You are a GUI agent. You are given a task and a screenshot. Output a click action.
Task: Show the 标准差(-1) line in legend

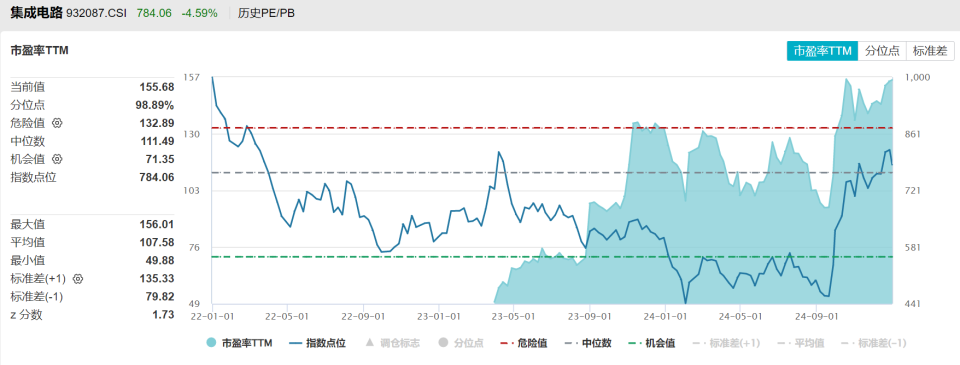[x=870, y=342]
